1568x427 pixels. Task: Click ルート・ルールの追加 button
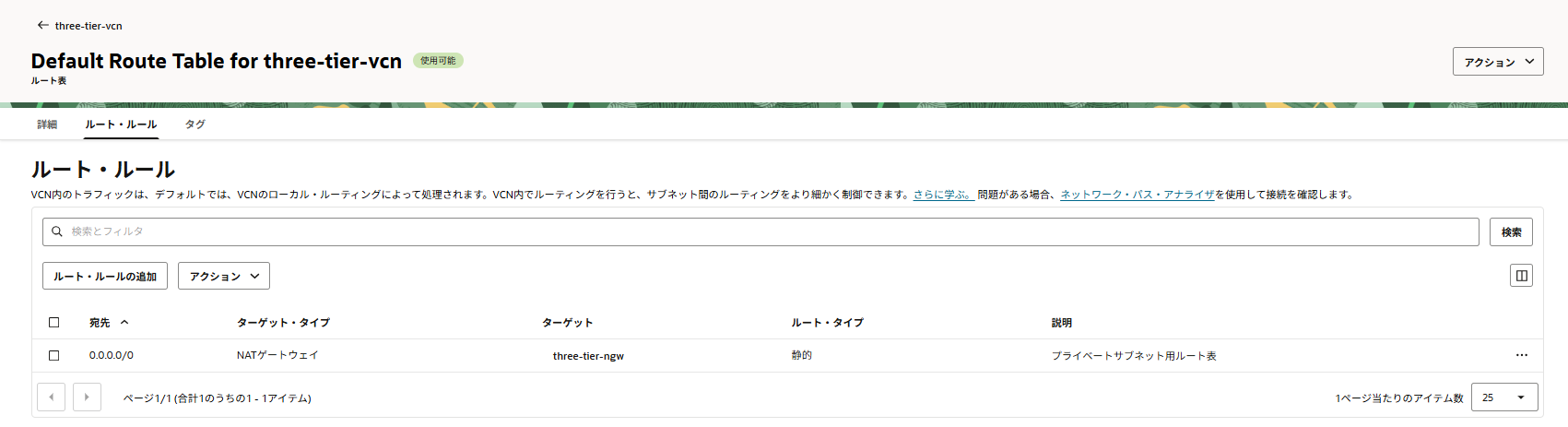coord(105,276)
